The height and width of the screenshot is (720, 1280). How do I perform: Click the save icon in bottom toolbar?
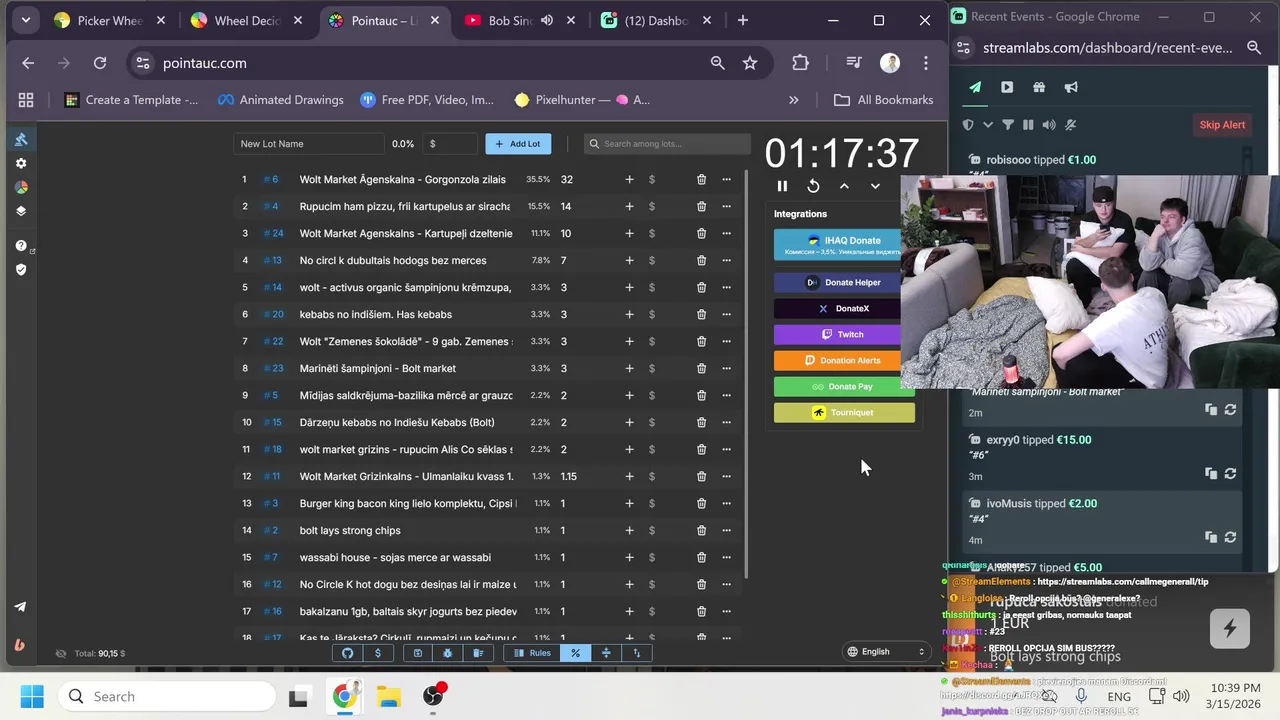[x=417, y=653]
